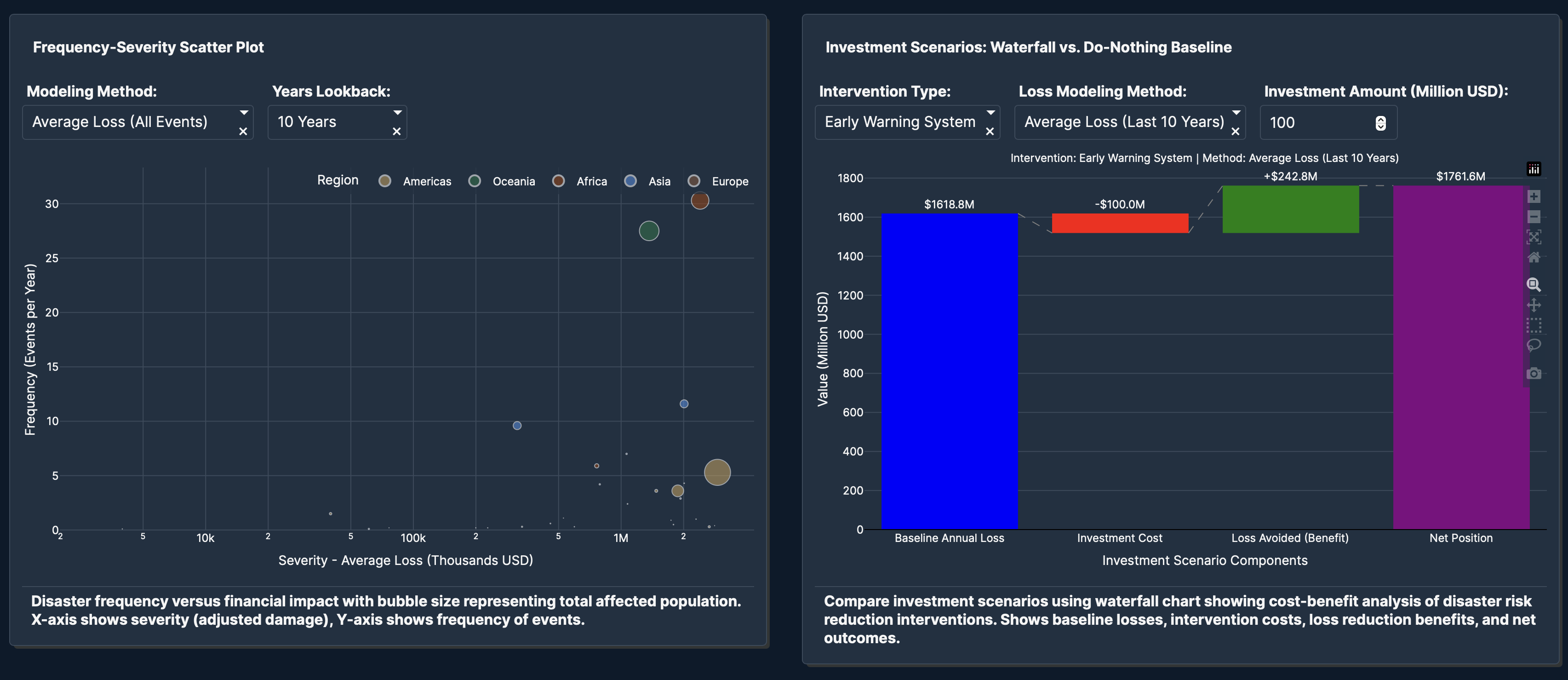The height and width of the screenshot is (680, 1568).
Task: Reset axes with the home icon
Action: click(1534, 258)
